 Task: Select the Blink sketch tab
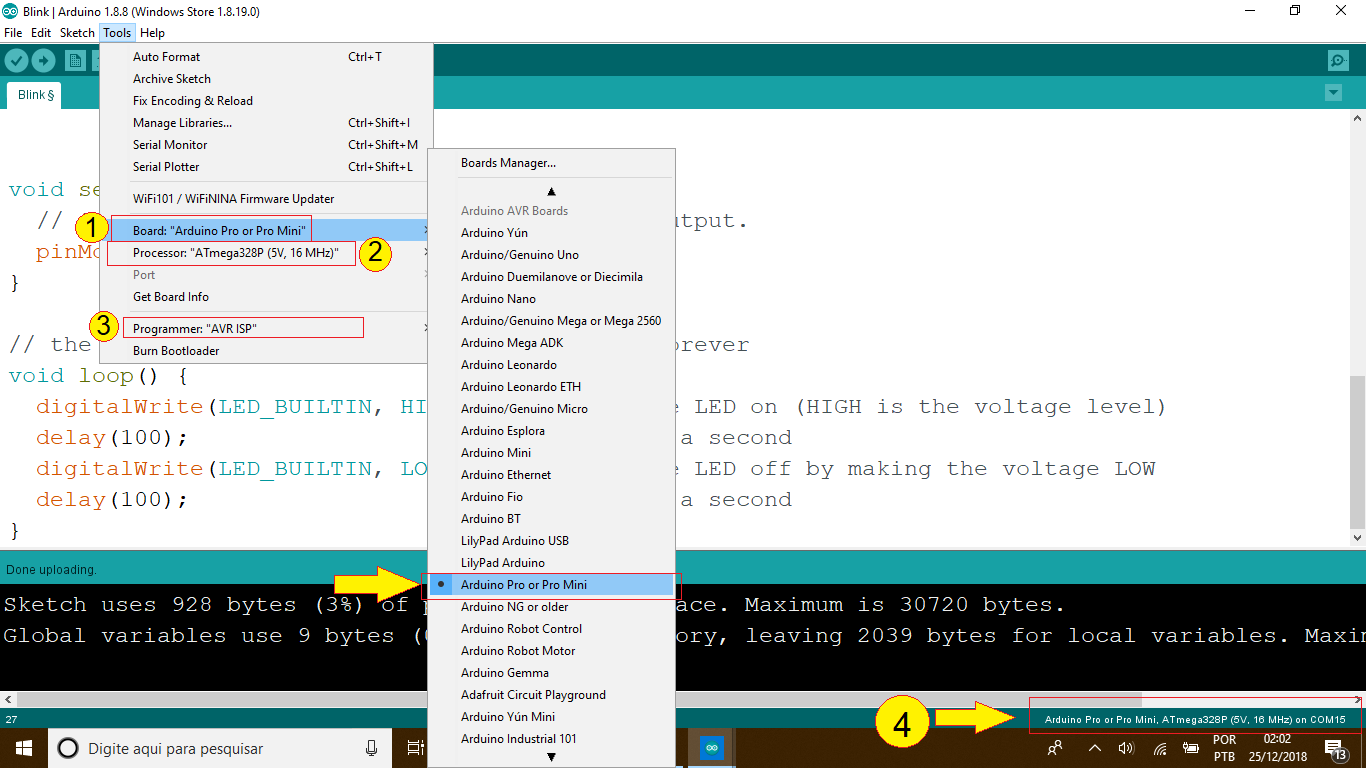coord(35,95)
